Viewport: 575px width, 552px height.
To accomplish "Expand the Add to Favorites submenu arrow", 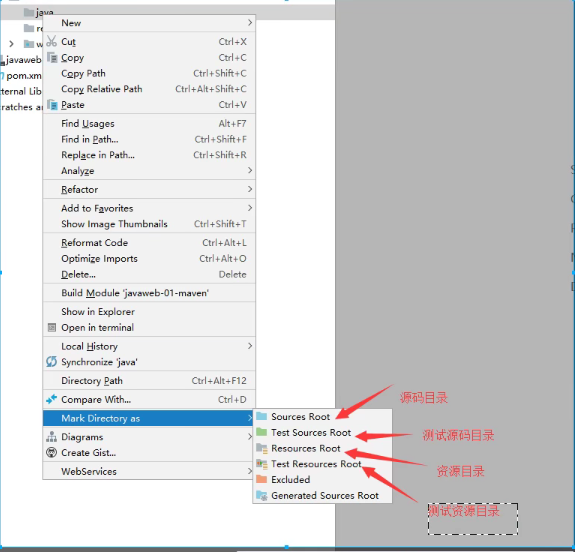I will (x=250, y=208).
